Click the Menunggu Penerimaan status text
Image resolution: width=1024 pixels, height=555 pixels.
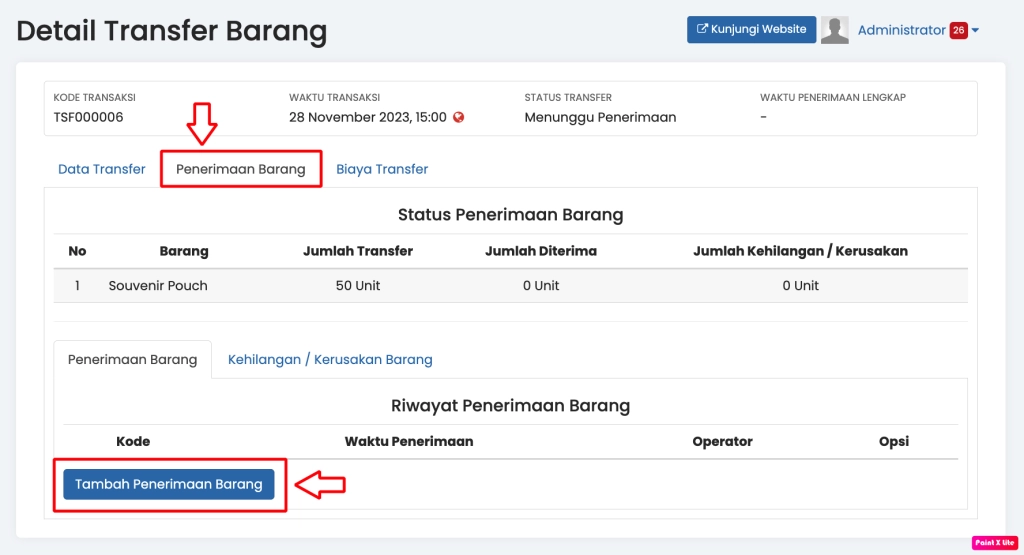[600, 117]
